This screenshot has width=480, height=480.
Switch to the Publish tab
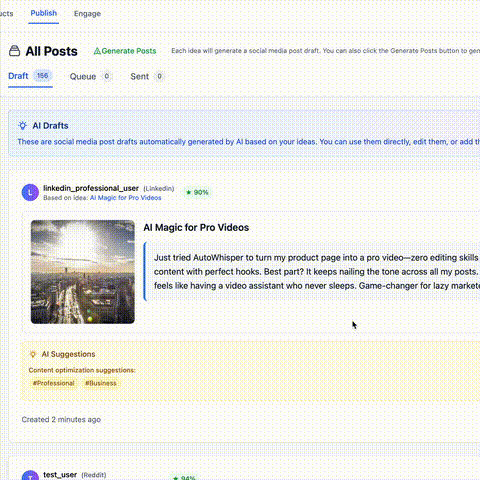44,13
